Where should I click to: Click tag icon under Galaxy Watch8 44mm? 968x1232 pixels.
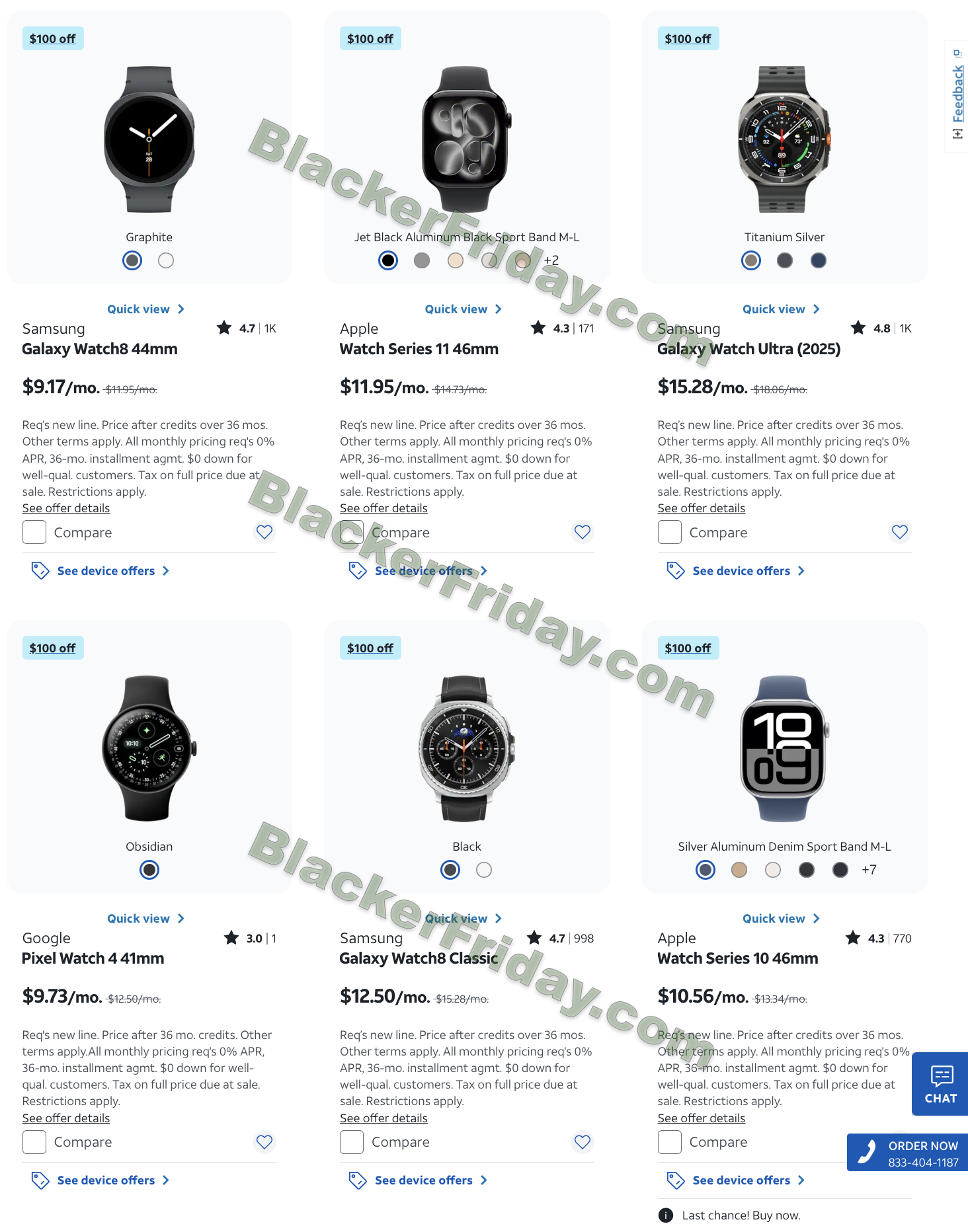[x=40, y=570]
